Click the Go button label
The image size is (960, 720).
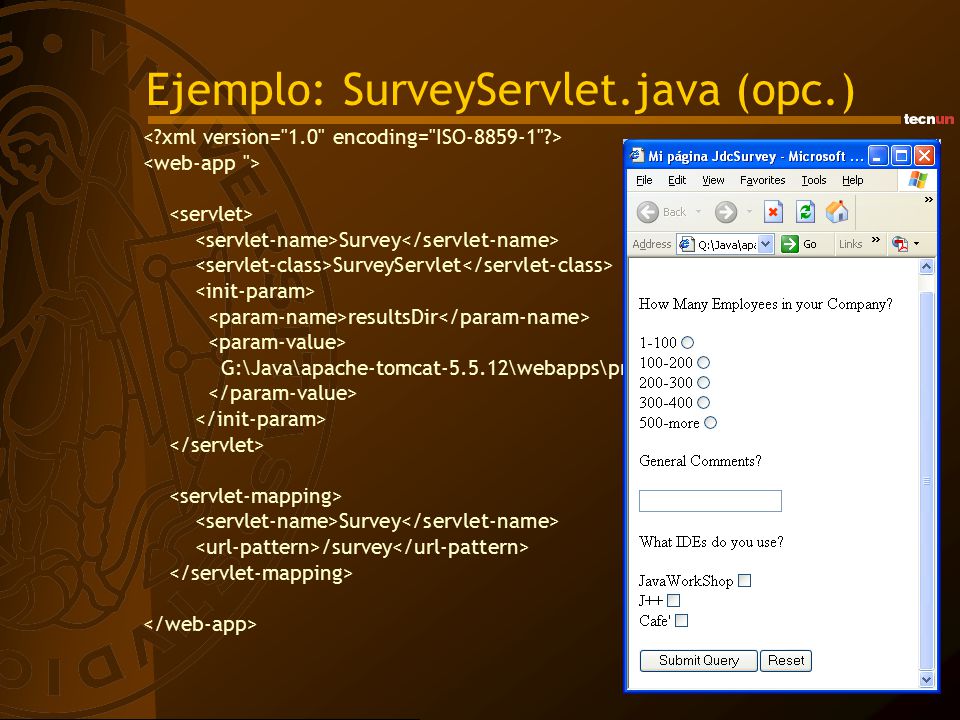810,244
